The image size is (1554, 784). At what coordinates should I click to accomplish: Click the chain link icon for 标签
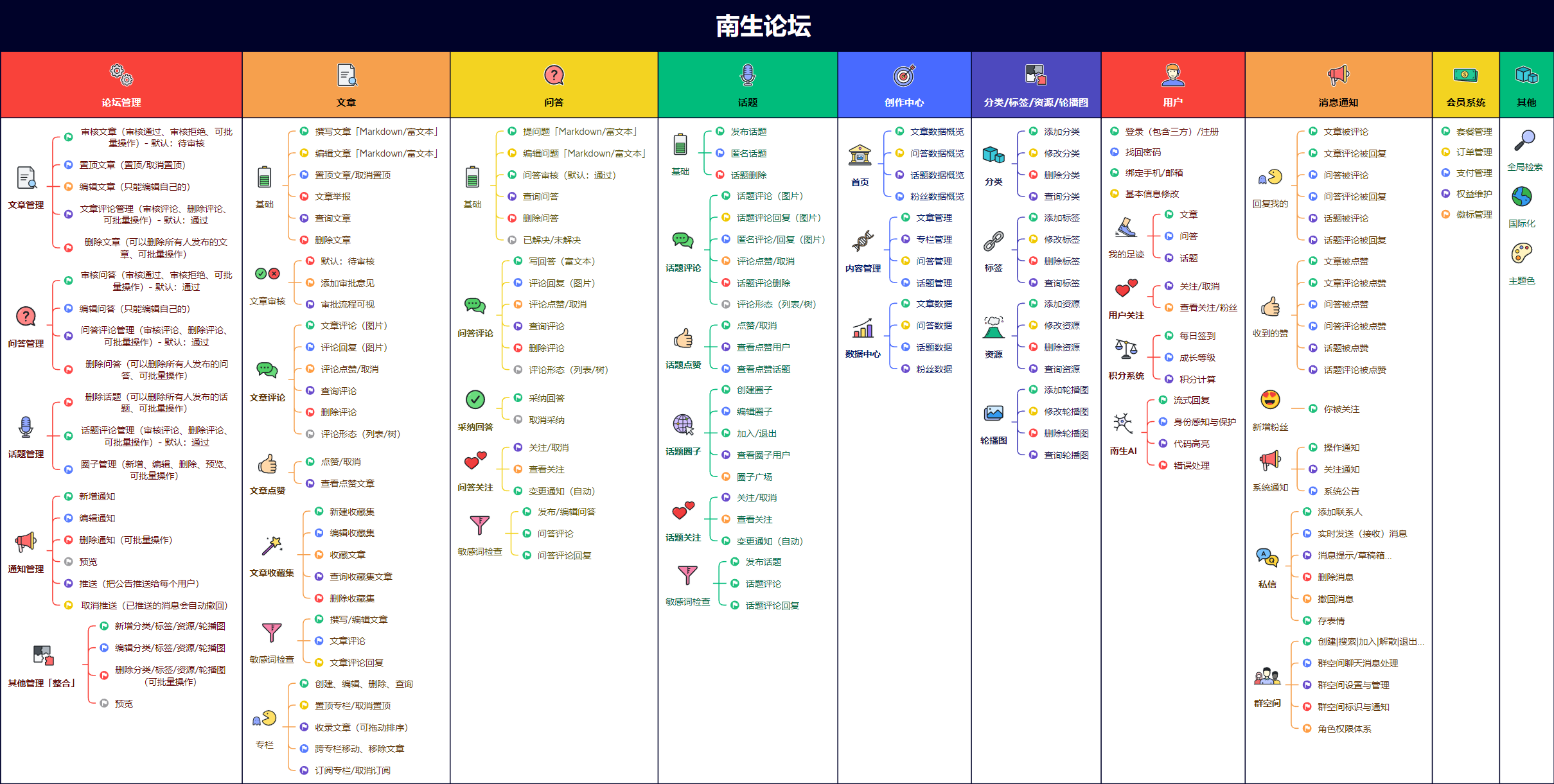point(993,241)
